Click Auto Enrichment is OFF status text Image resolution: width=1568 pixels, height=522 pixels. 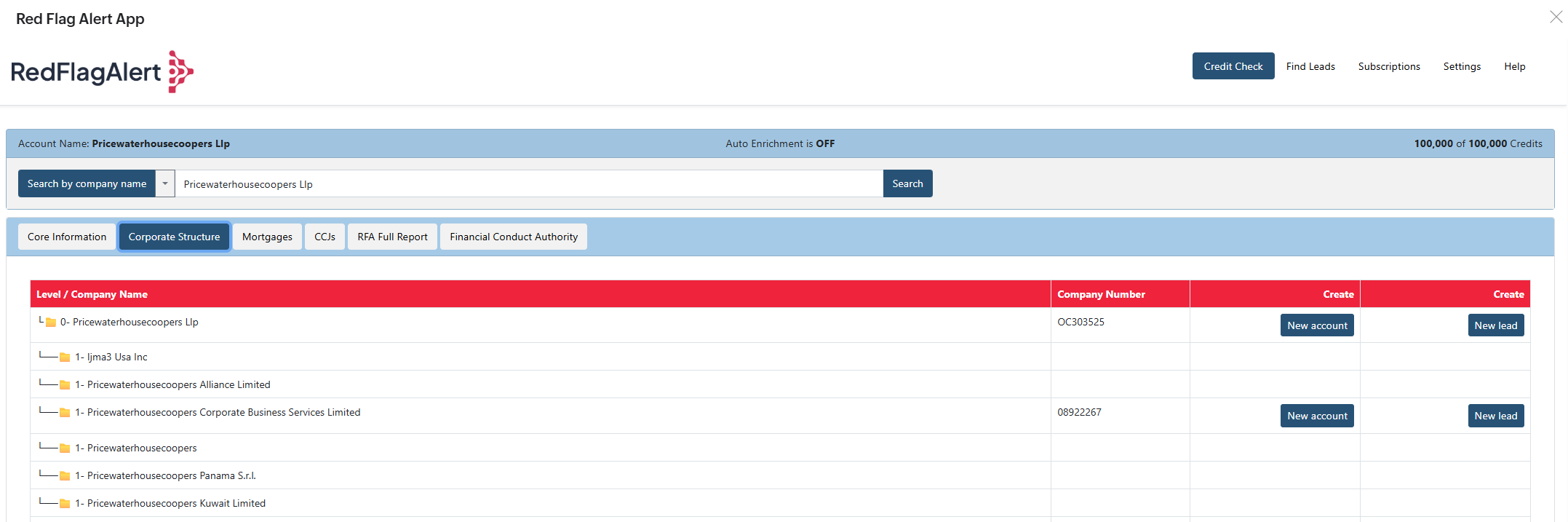click(780, 143)
